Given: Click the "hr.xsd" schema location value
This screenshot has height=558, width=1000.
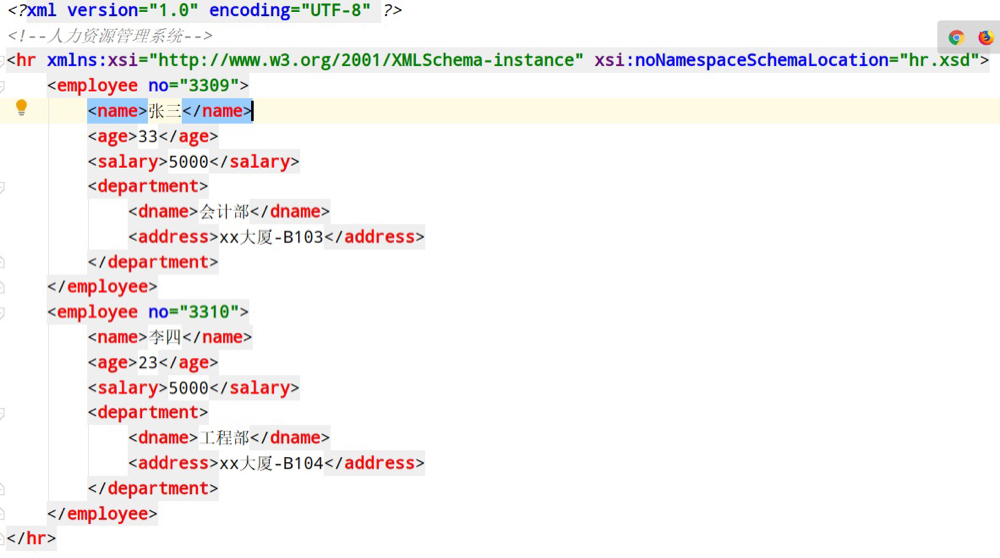Looking at the screenshot, I should click(x=939, y=60).
